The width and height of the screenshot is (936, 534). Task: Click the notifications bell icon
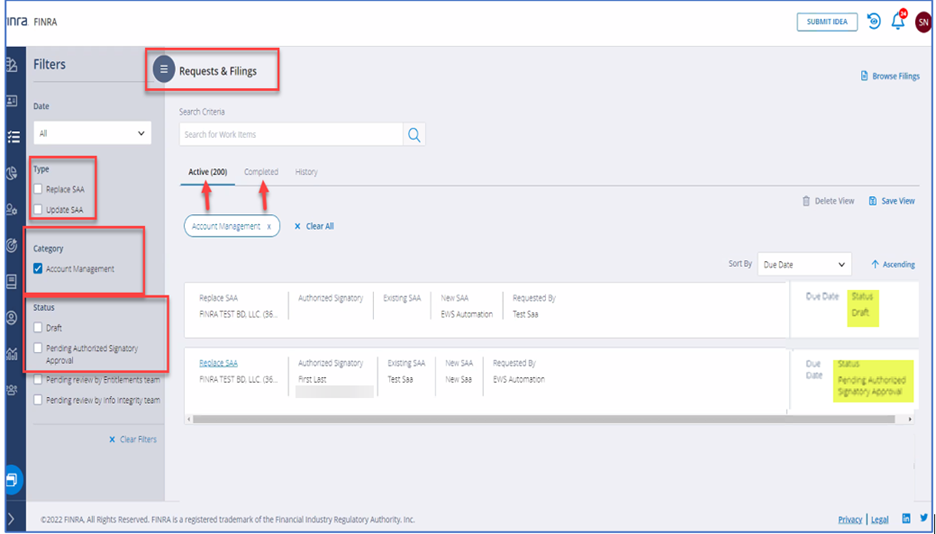[x=897, y=22]
